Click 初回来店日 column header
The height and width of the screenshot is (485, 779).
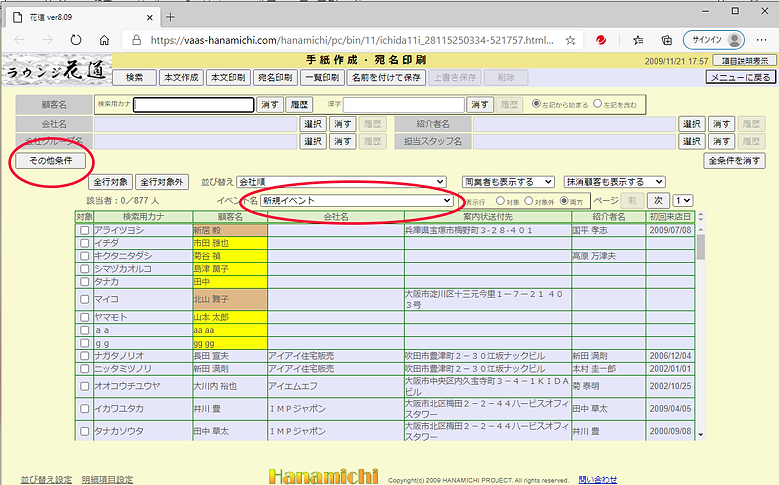tap(670, 217)
